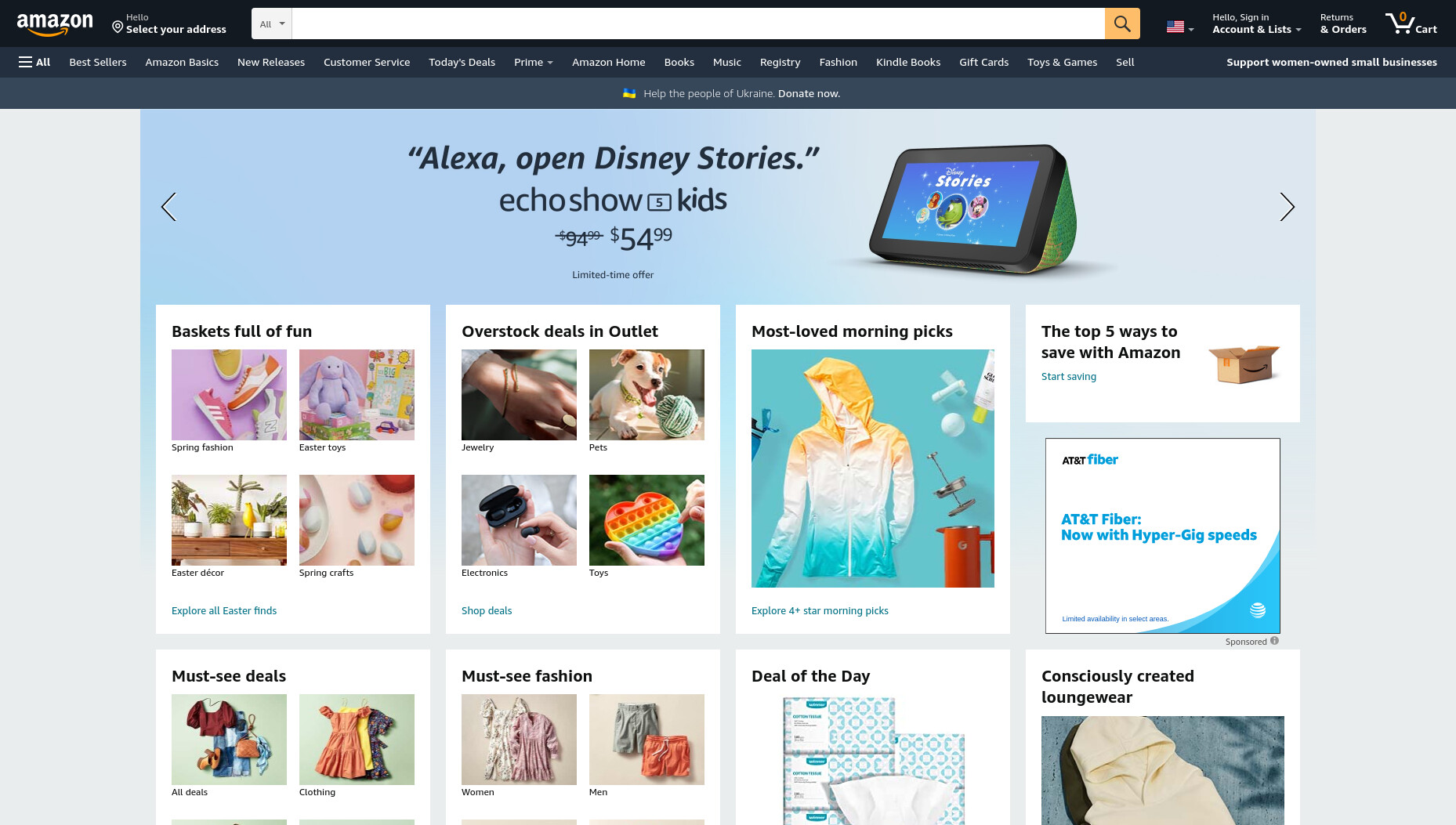1456x825 pixels.
Task: Click the Amazon logo
Action: (x=55, y=24)
